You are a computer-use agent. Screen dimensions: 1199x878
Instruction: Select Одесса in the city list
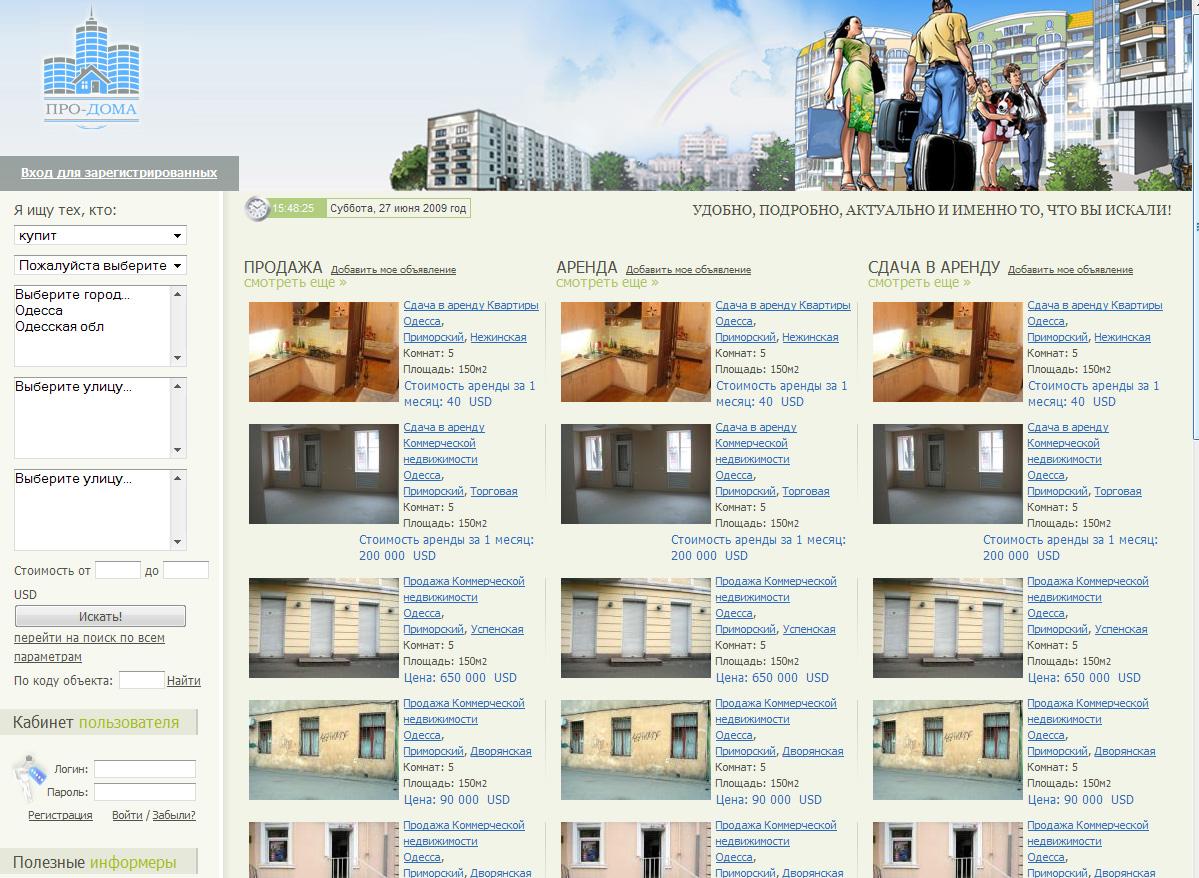click(x=39, y=311)
